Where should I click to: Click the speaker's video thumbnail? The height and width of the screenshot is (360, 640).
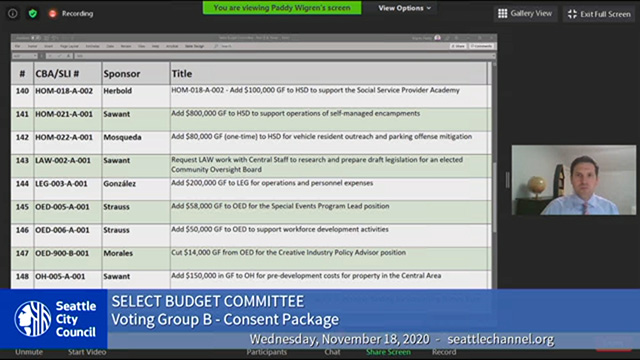coord(573,180)
